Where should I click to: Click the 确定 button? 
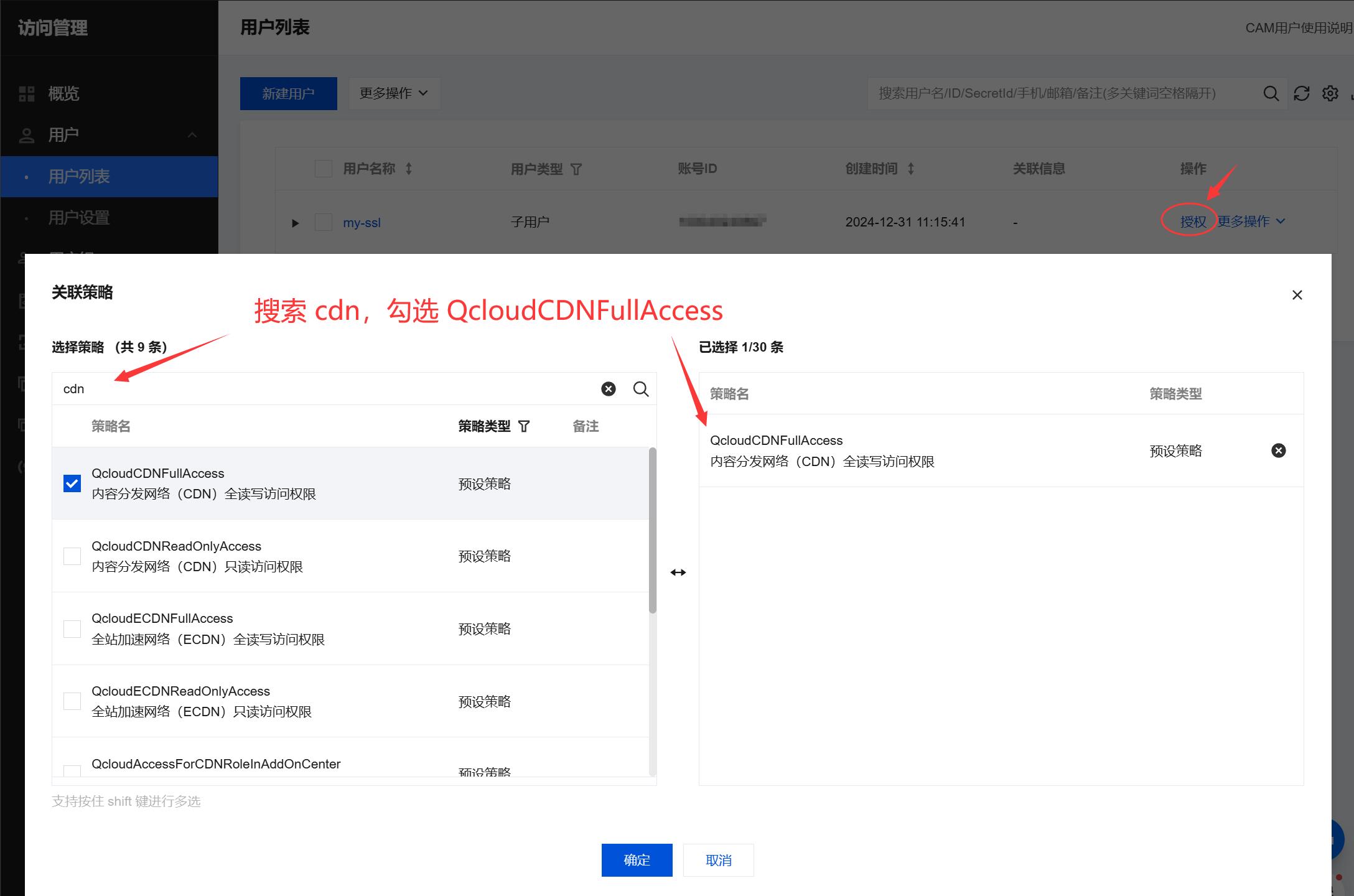(x=637, y=860)
